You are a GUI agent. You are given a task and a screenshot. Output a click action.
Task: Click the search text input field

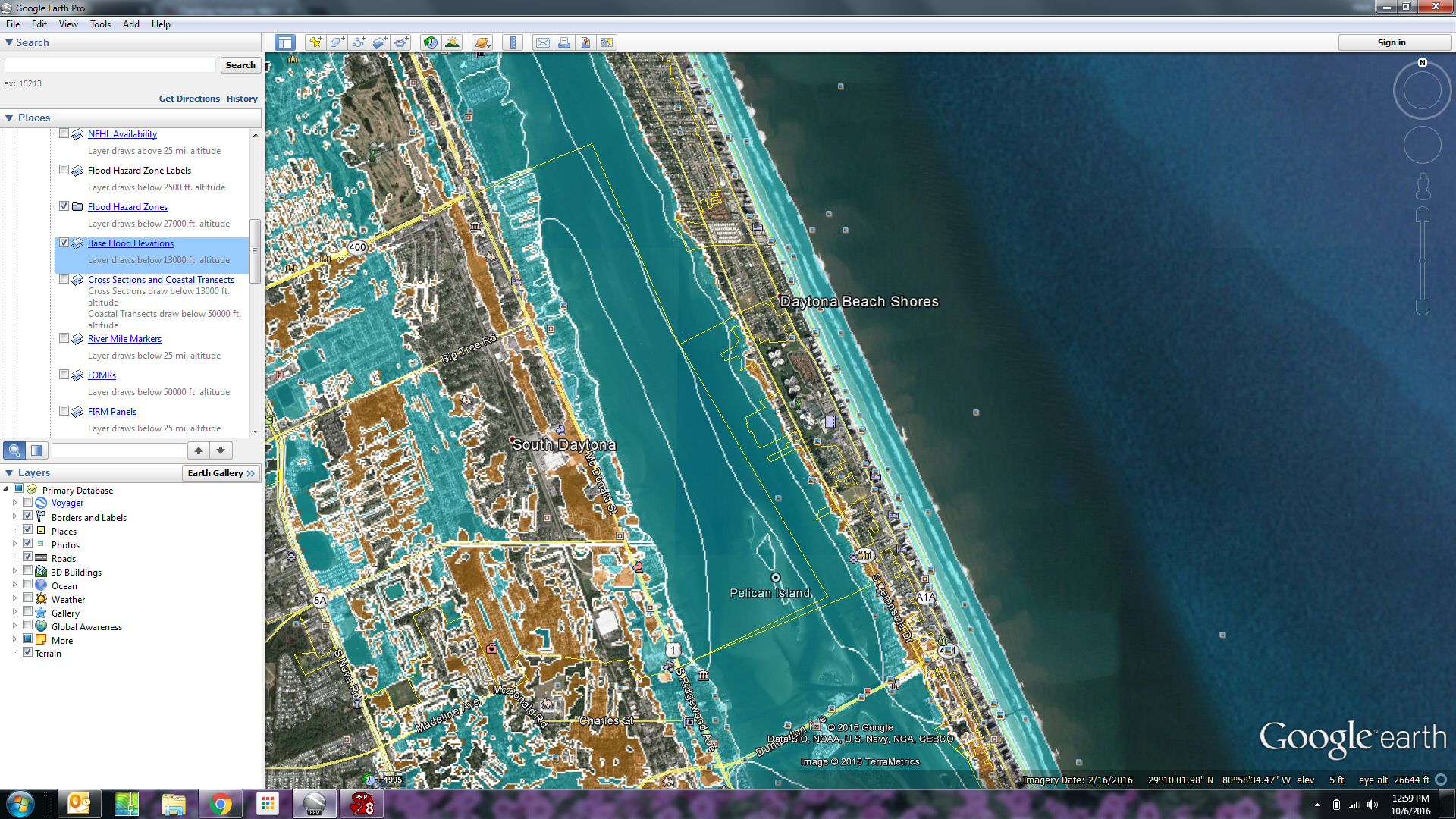[111, 65]
